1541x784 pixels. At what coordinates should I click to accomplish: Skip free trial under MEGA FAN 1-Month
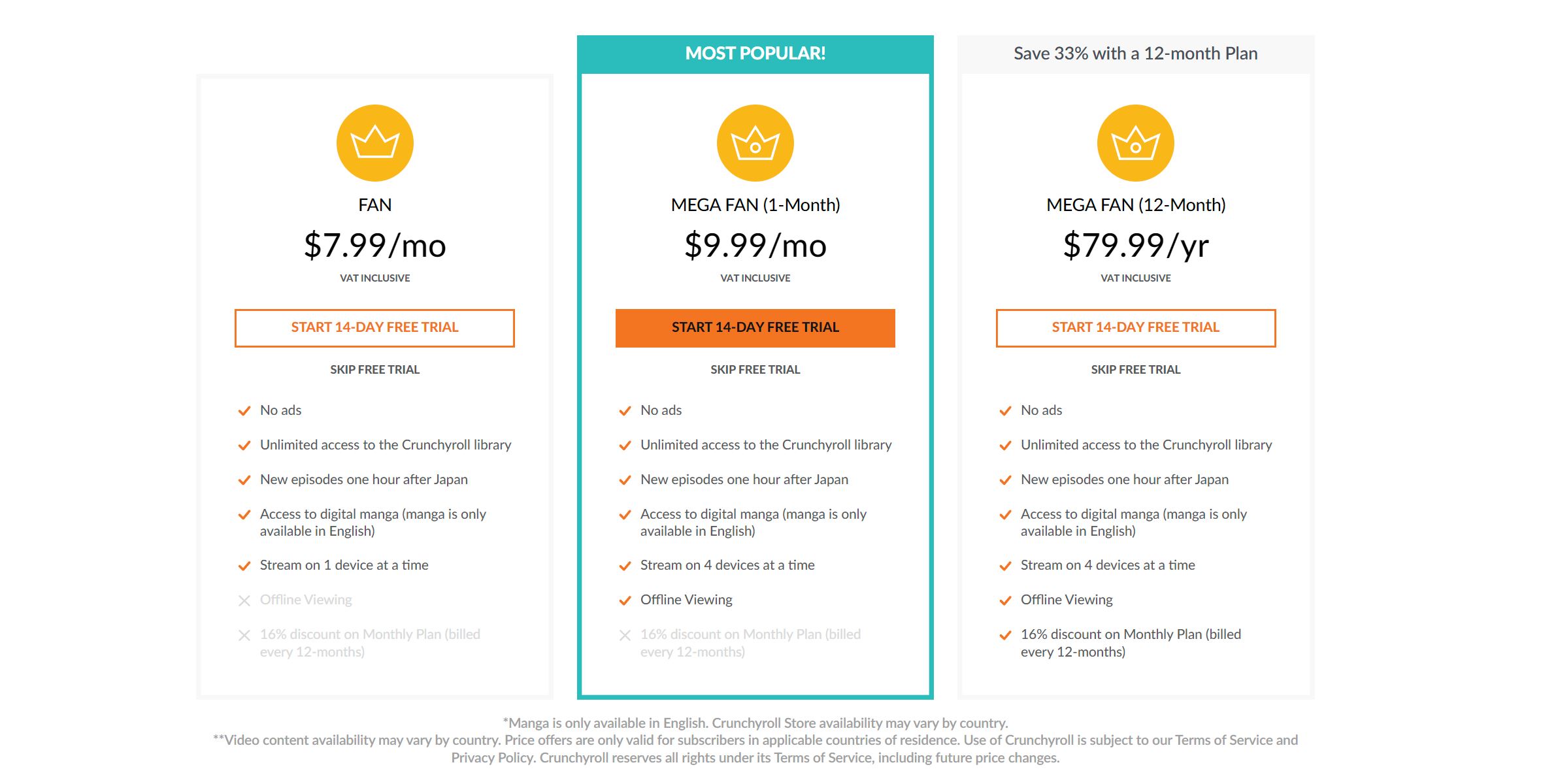pos(755,370)
